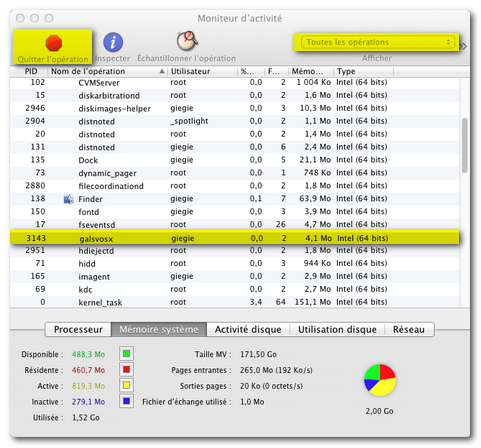Open the Toutes les opérations dropdown
Viewport: 481px width, 448px height.
pyautogui.click(x=377, y=42)
